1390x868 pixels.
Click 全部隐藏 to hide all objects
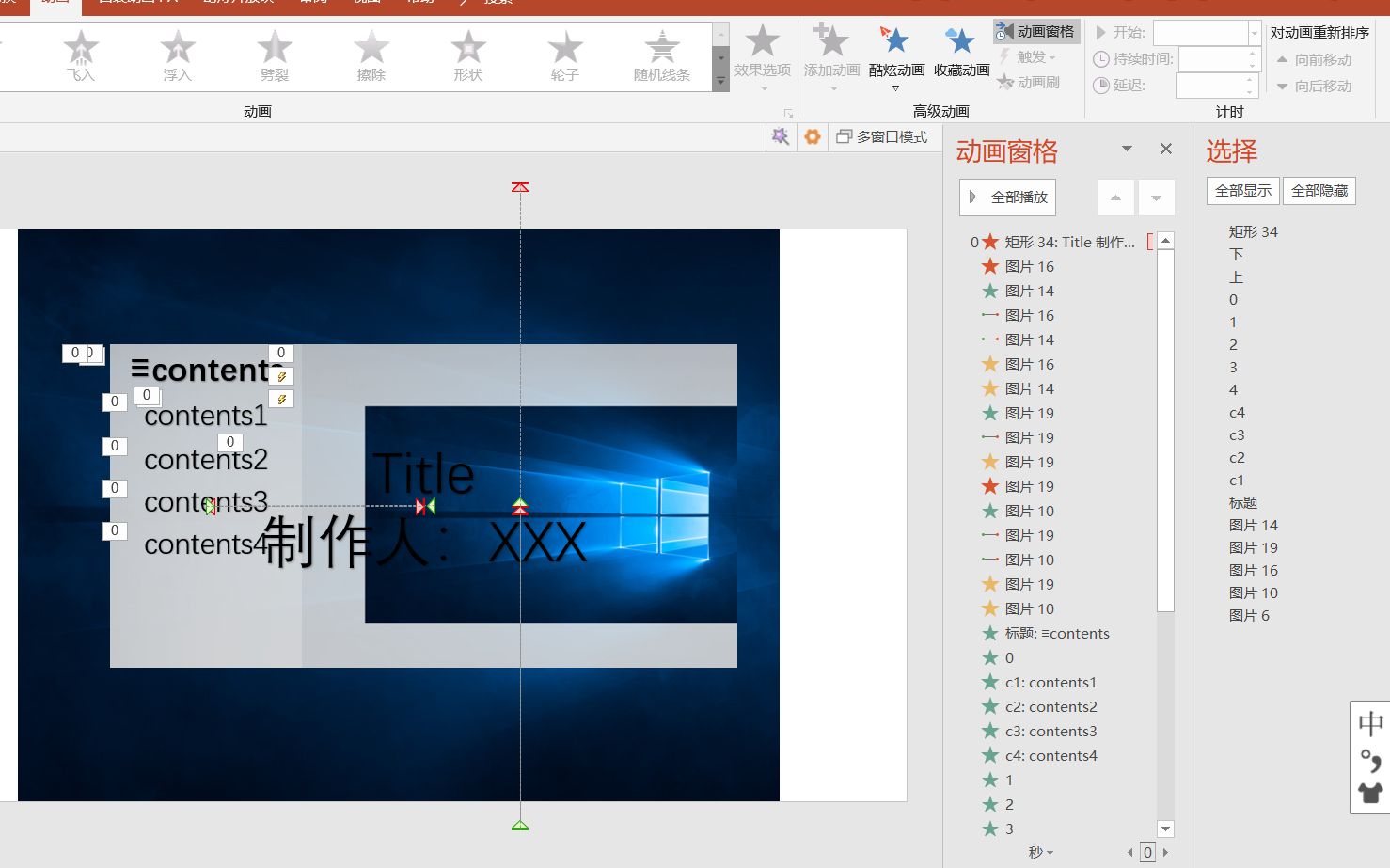click(1319, 190)
